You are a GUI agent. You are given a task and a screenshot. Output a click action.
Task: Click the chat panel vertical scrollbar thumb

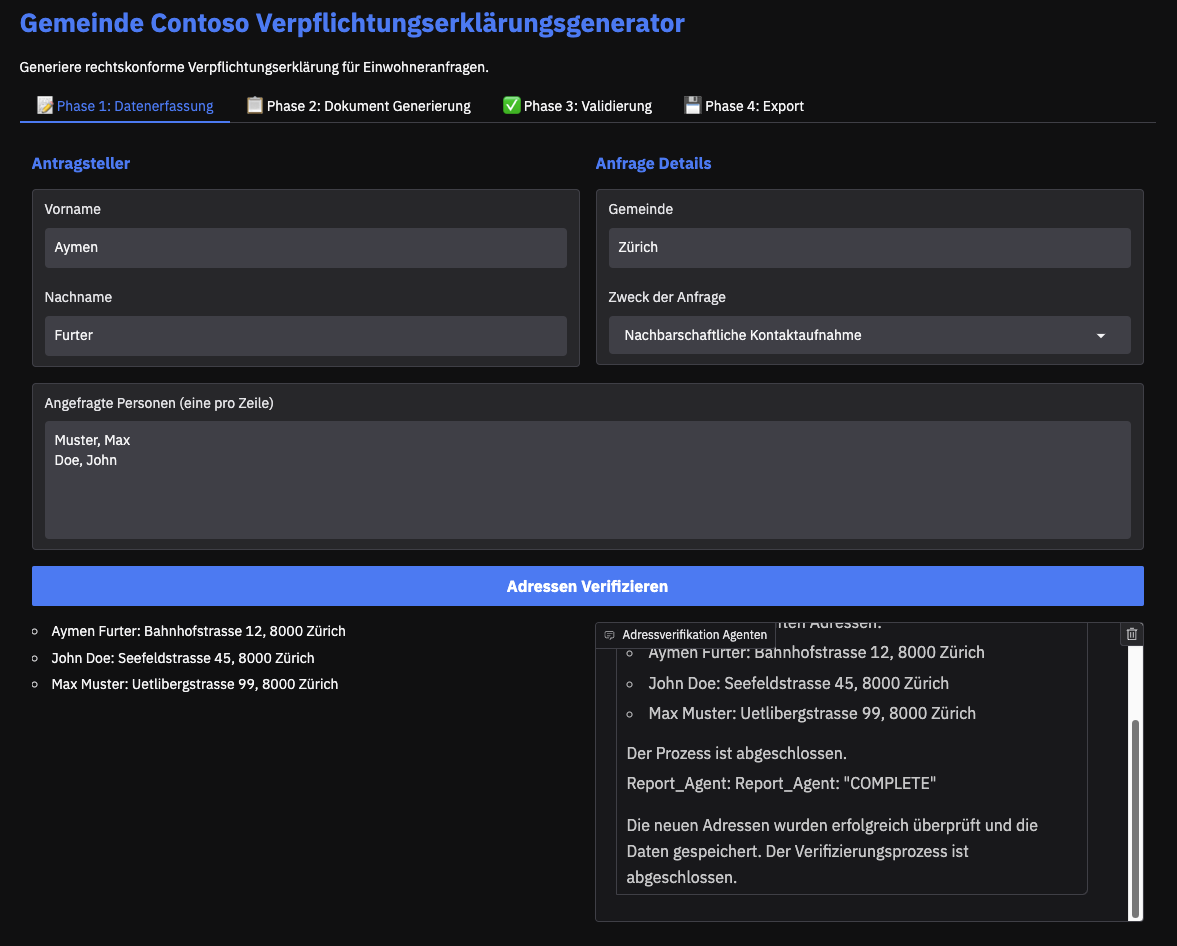click(x=1135, y=818)
